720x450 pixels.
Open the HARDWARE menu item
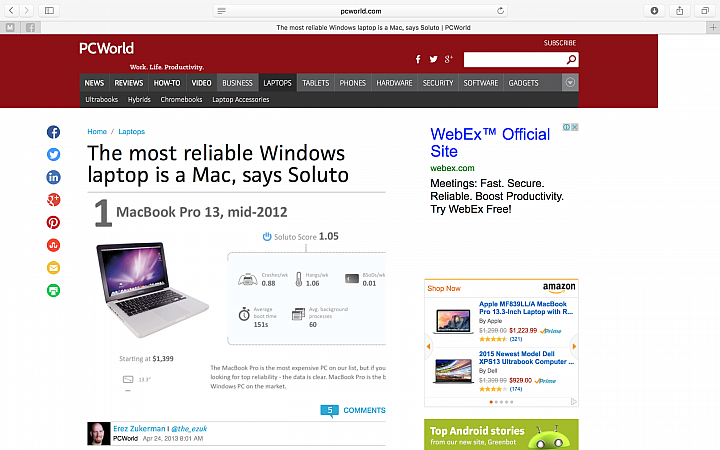pyautogui.click(x=394, y=83)
